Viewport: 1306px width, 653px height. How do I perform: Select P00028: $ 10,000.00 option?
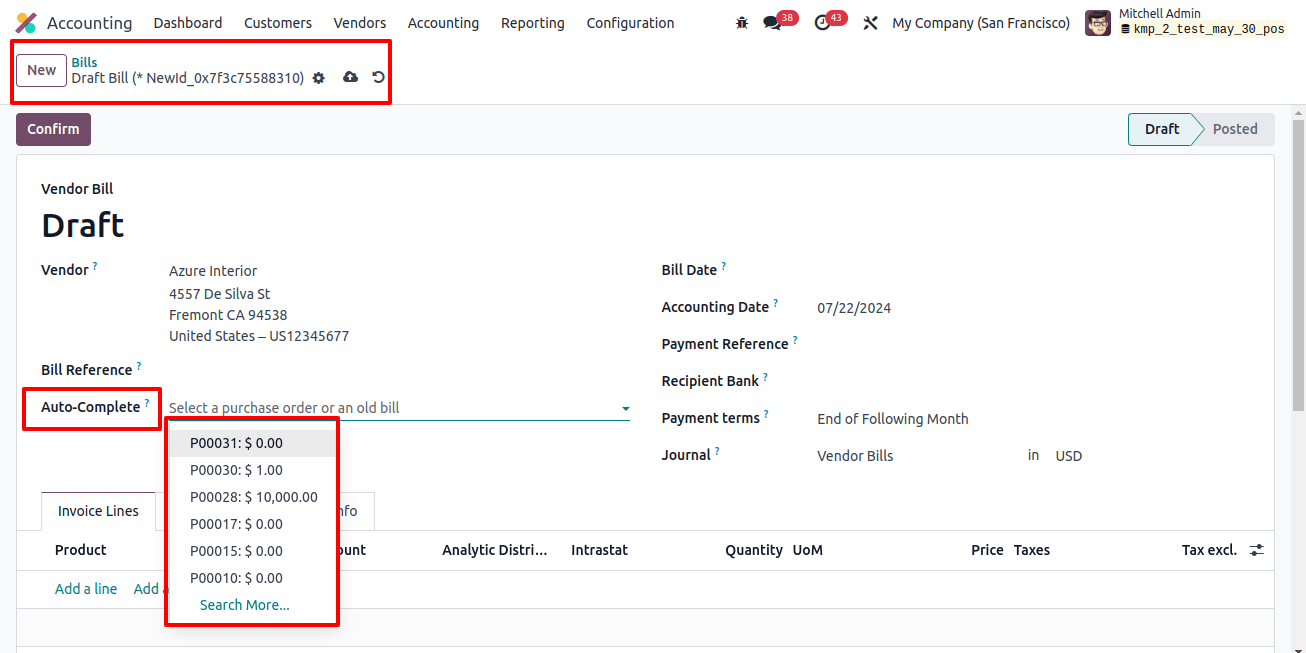[252, 497]
